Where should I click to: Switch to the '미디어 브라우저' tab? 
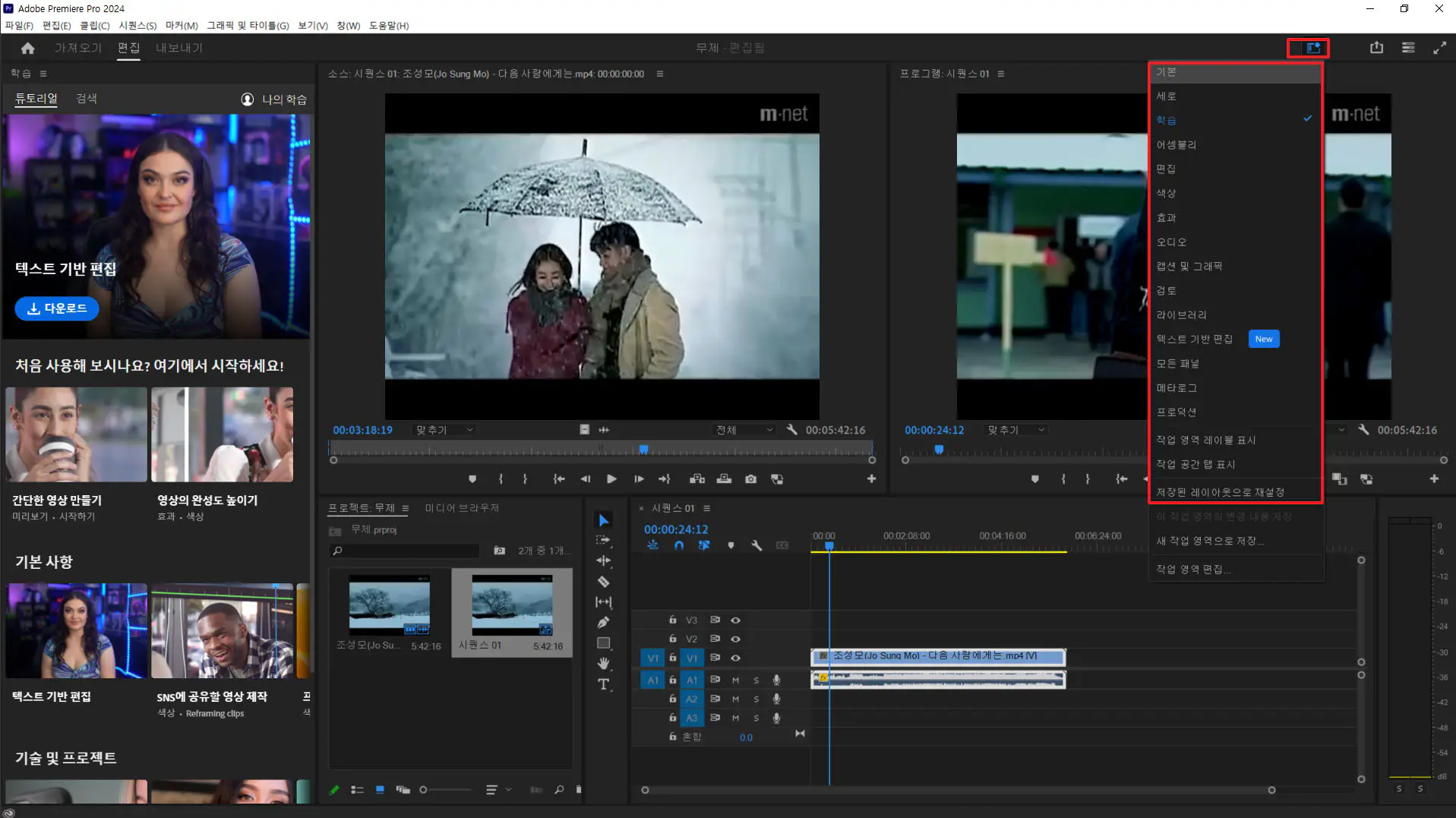(x=461, y=508)
